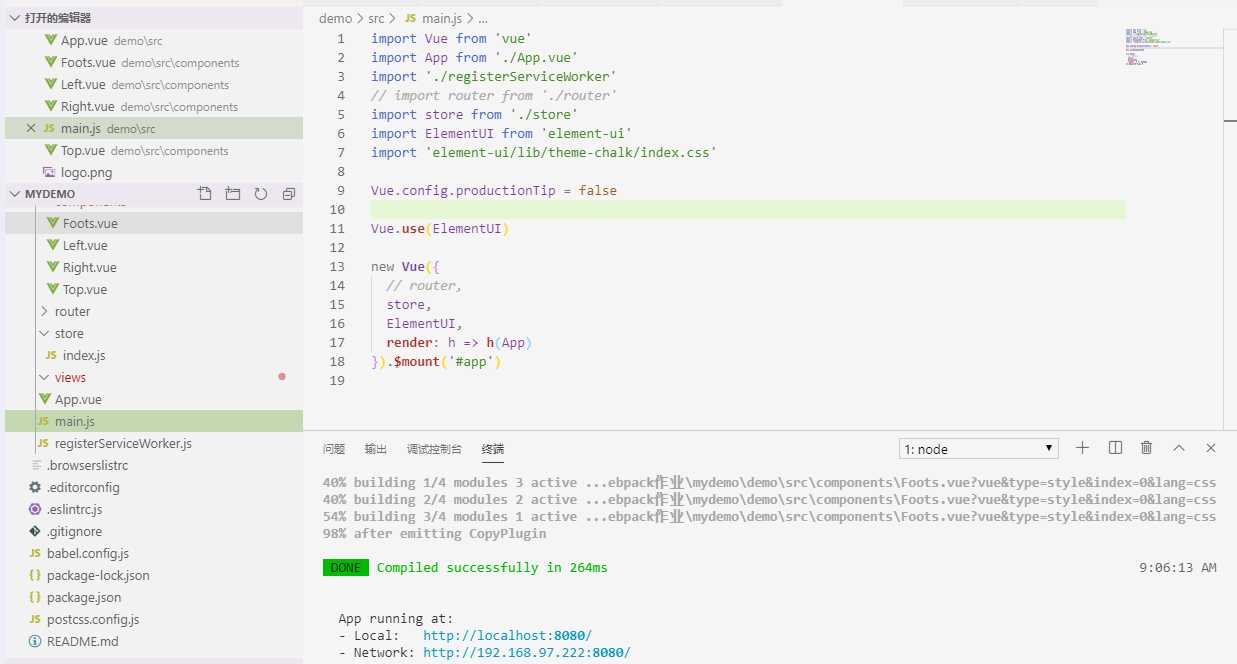This screenshot has width=1237, height=664.
Task: Maximize the terminal panel with the up chevron
Action: [1179, 448]
